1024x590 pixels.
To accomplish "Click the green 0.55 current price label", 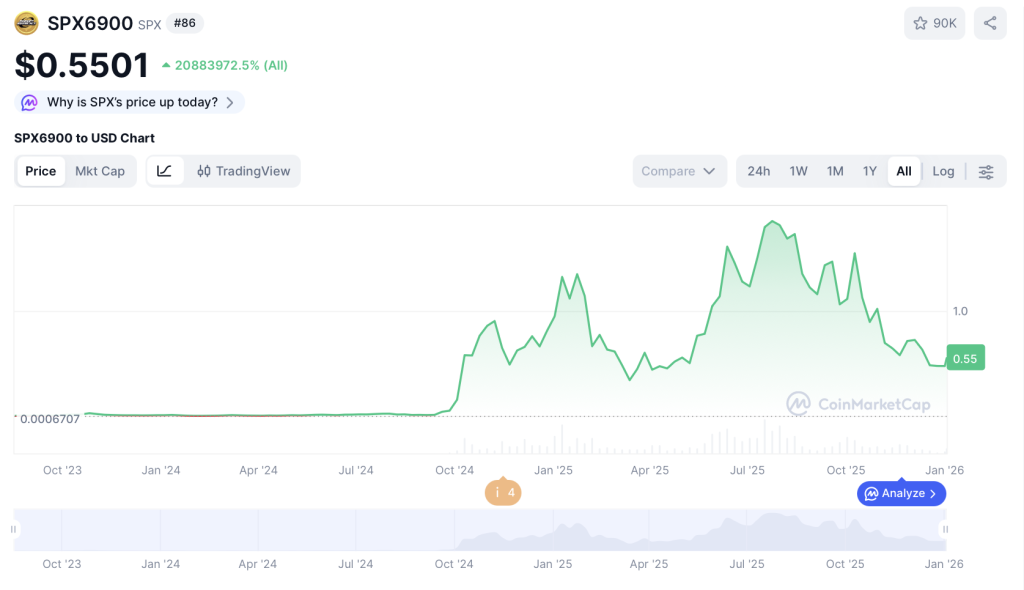I will 965,358.
